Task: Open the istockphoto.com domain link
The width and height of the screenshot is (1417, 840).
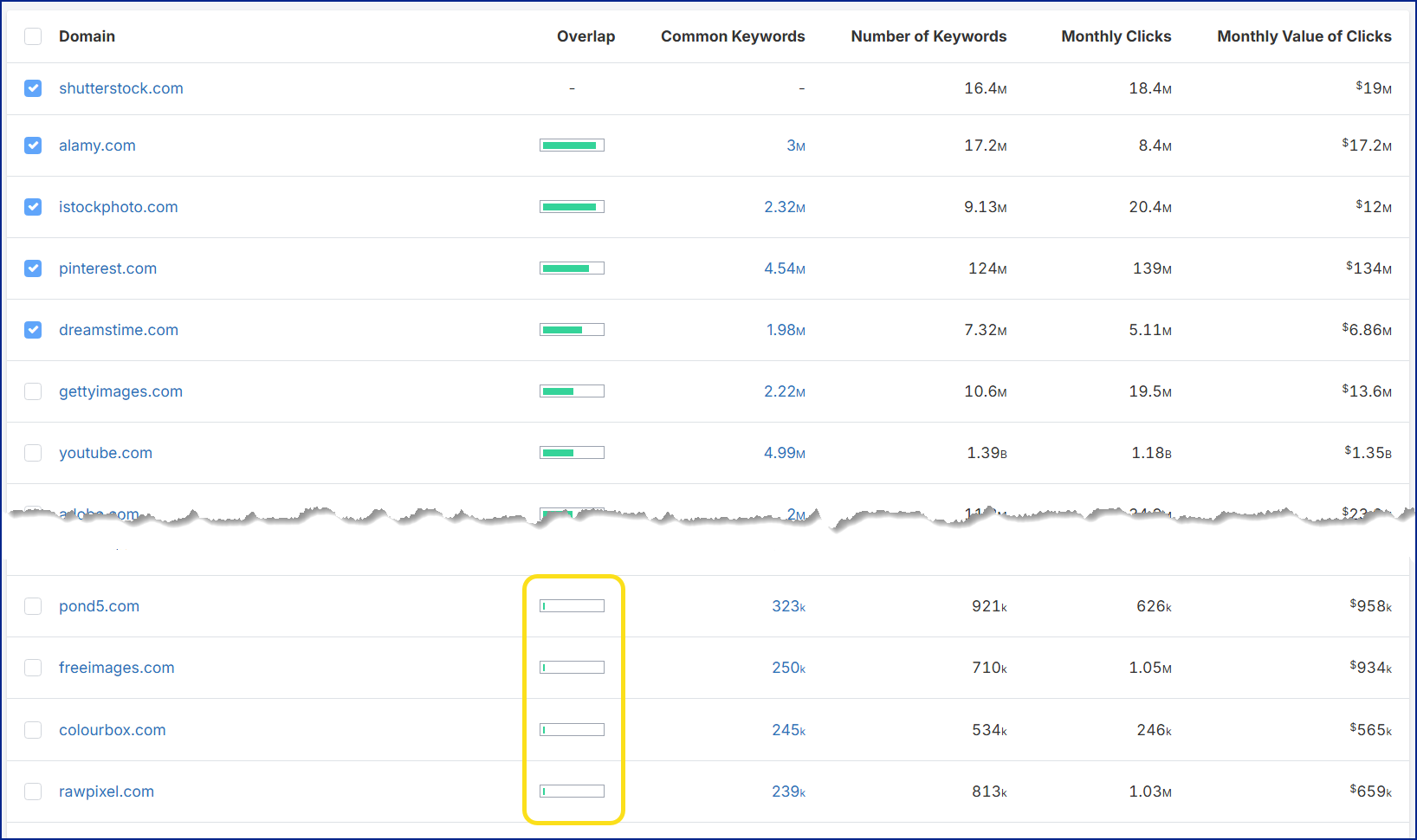Action: (119, 207)
